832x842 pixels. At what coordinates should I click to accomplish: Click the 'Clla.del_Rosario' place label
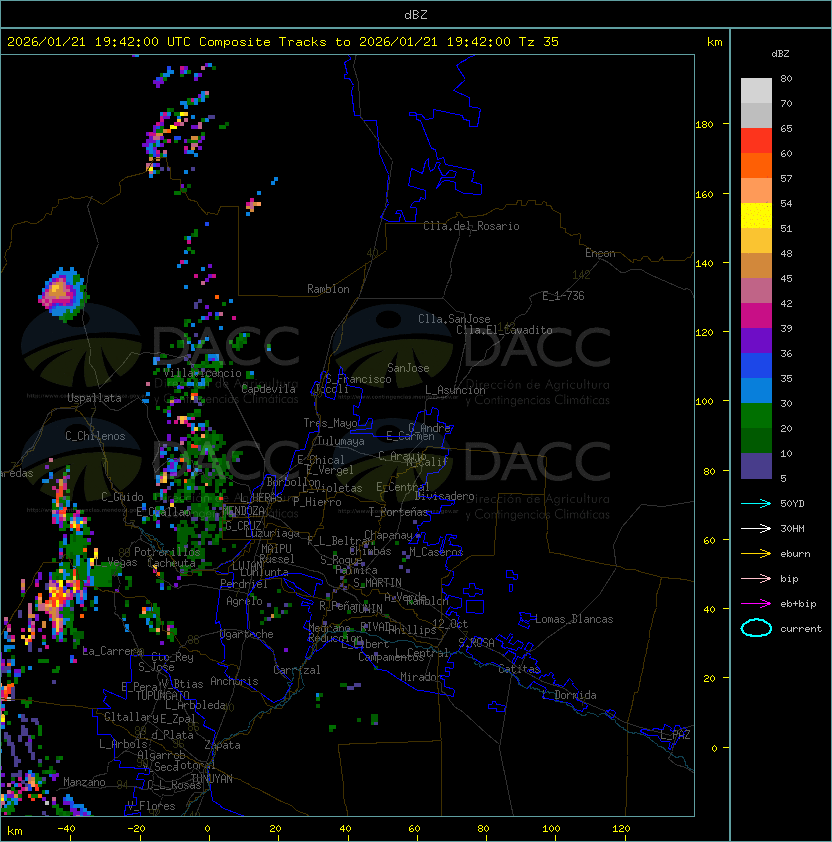point(471,226)
